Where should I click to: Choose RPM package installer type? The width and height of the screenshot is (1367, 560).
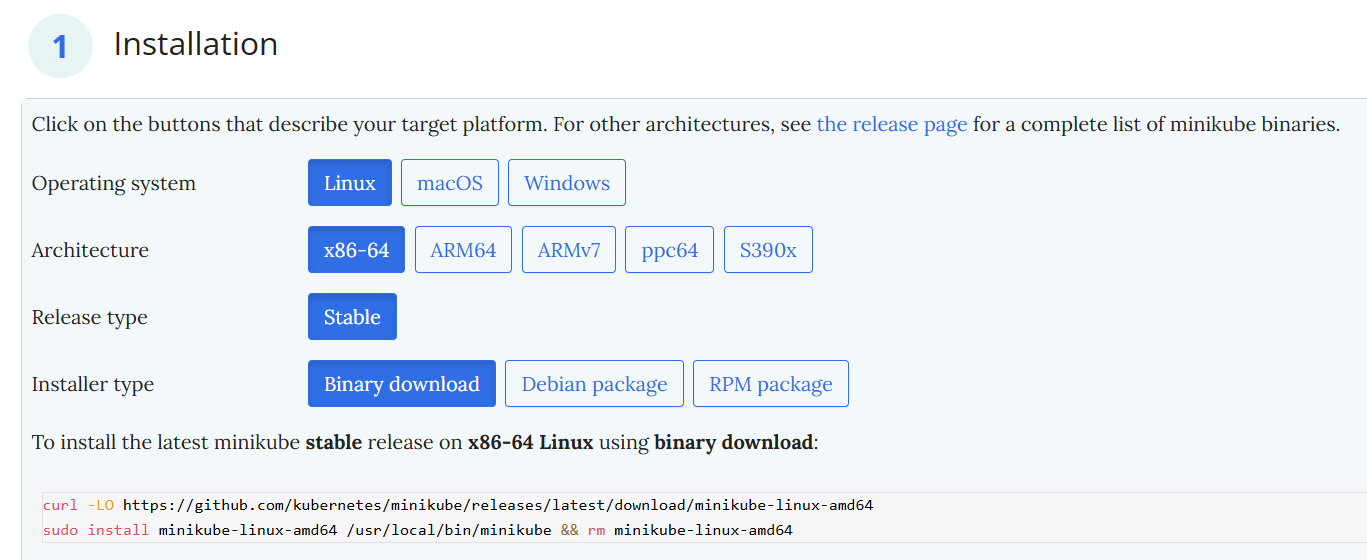pyautogui.click(x=771, y=384)
